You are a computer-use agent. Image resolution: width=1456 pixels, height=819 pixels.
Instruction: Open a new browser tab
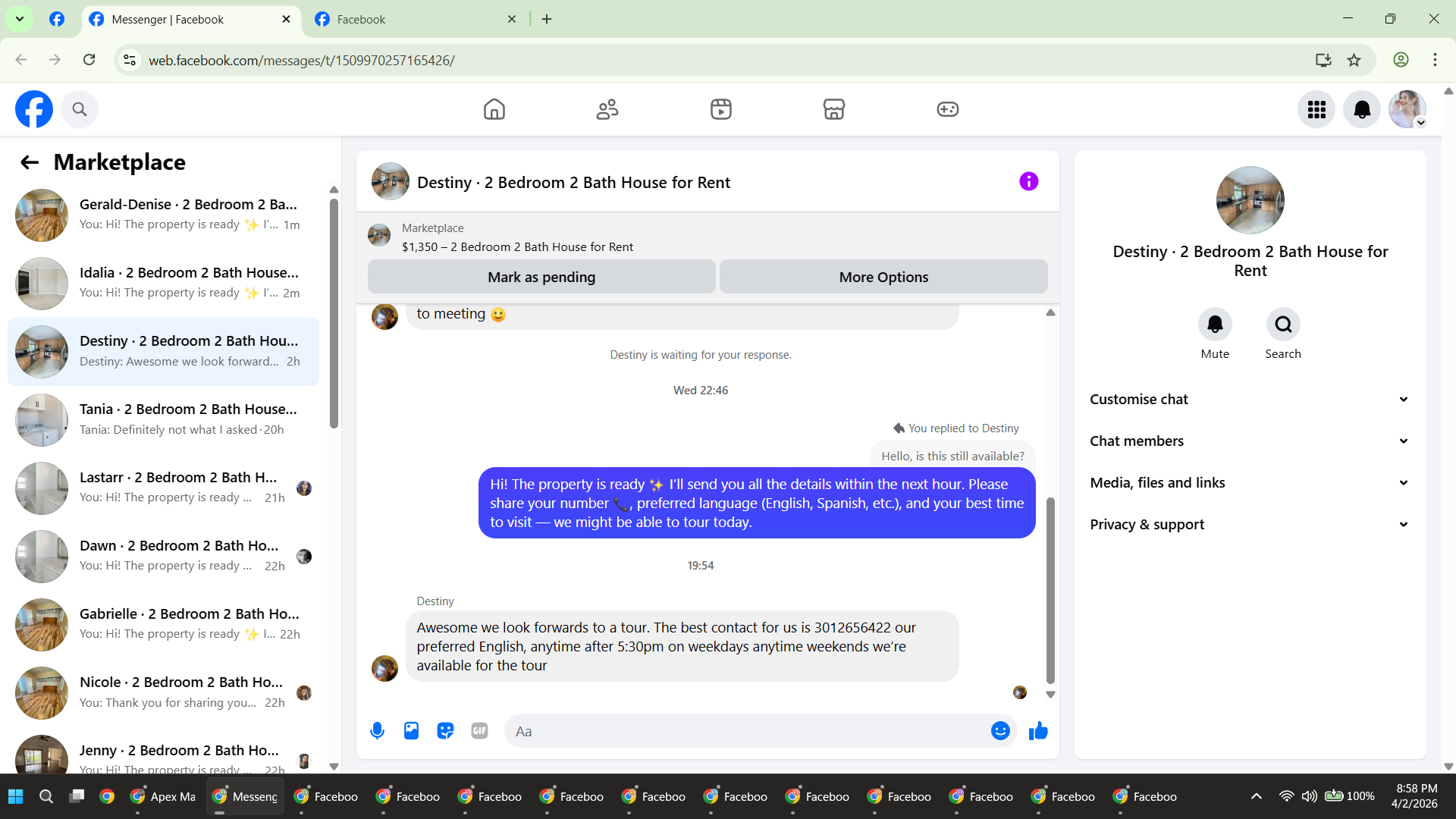pos(547,20)
